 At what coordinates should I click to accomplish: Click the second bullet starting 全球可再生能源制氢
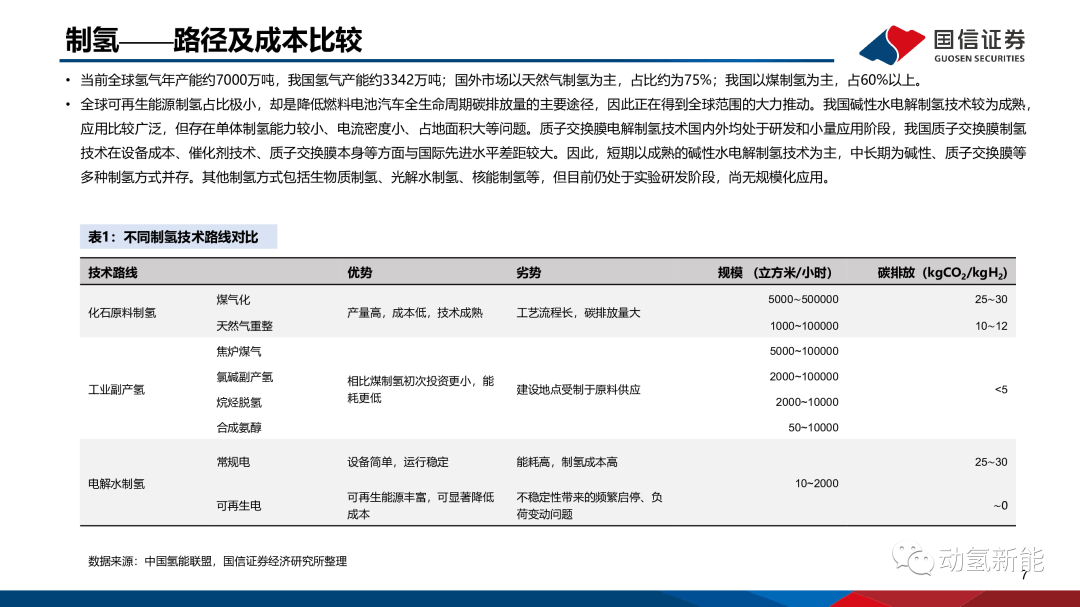(x=556, y=141)
